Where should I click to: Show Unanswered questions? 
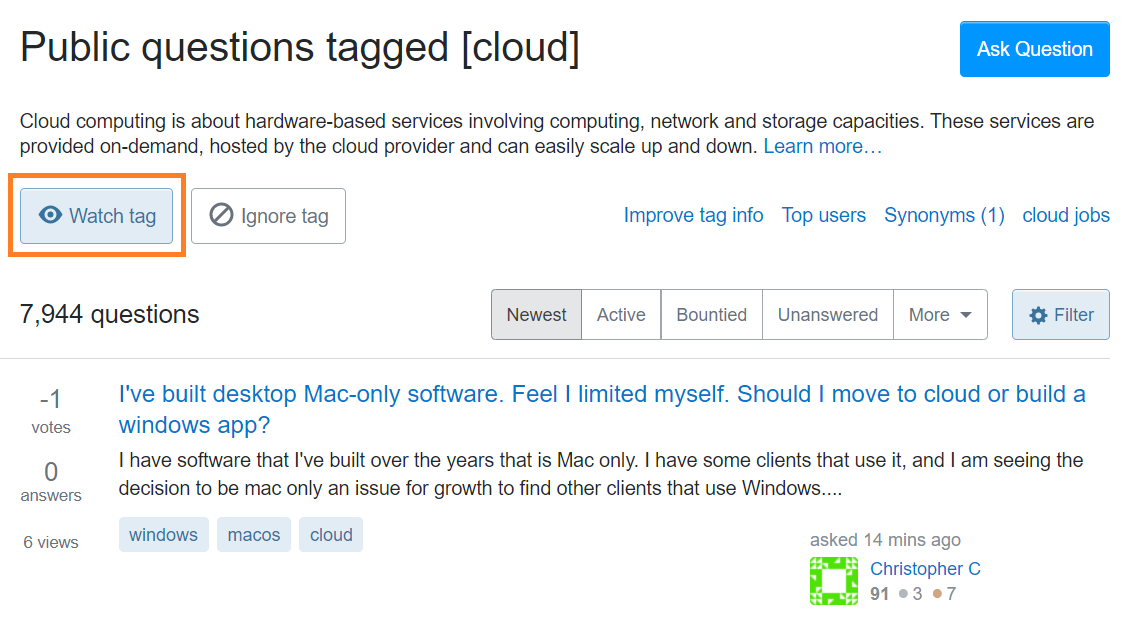pyautogui.click(x=827, y=315)
